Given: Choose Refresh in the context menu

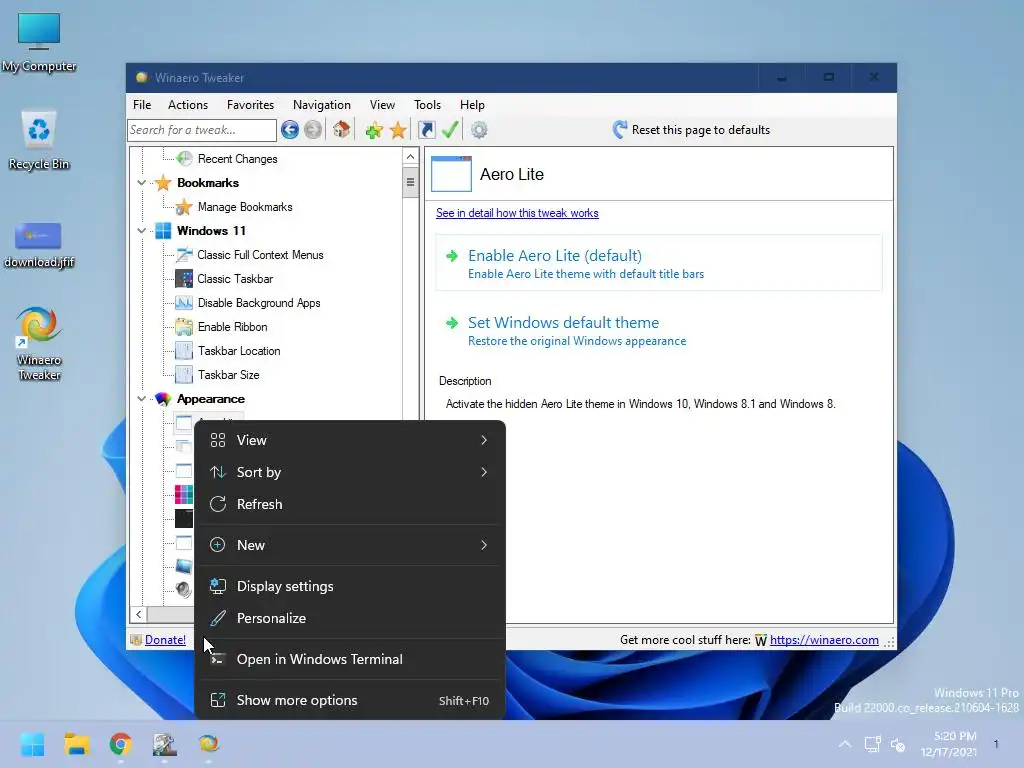Looking at the screenshot, I should tap(350, 504).
